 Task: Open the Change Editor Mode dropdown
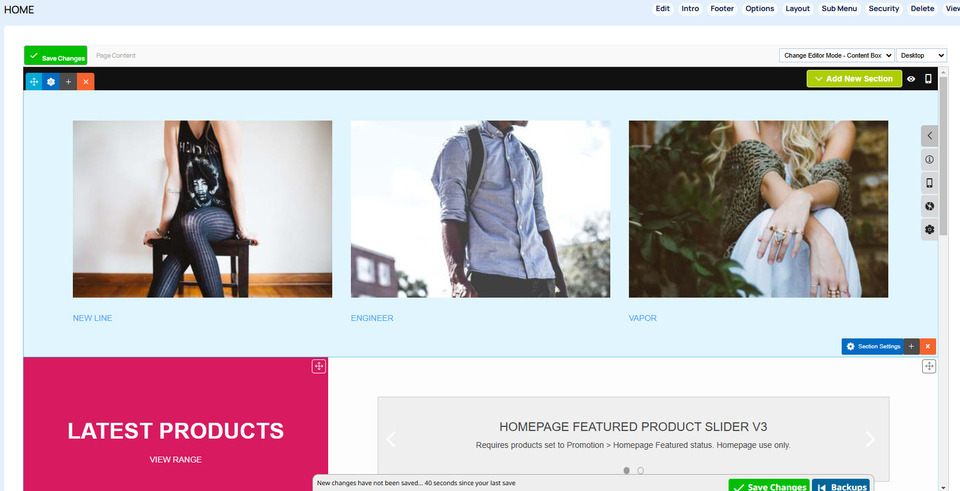[836, 56]
